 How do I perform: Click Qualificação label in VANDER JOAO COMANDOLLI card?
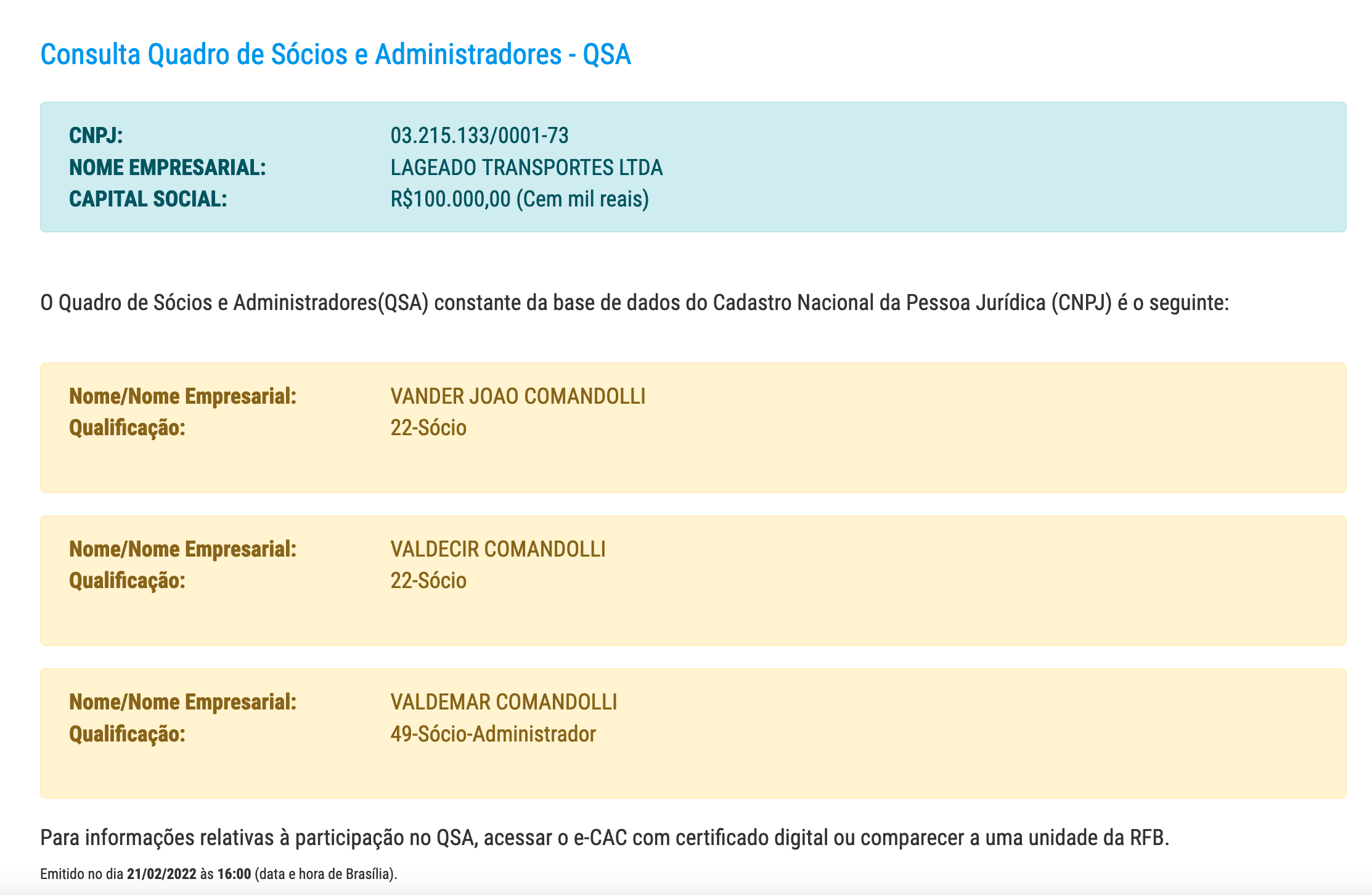(x=127, y=428)
